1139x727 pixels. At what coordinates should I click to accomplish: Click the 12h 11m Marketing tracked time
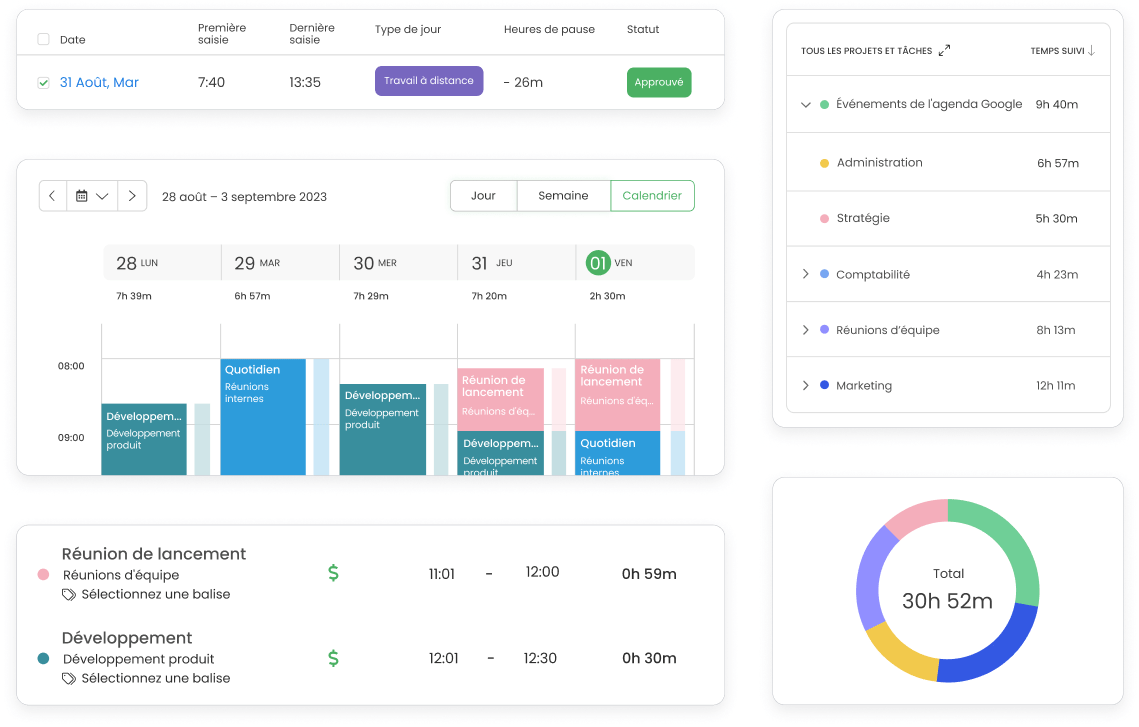[1055, 386]
